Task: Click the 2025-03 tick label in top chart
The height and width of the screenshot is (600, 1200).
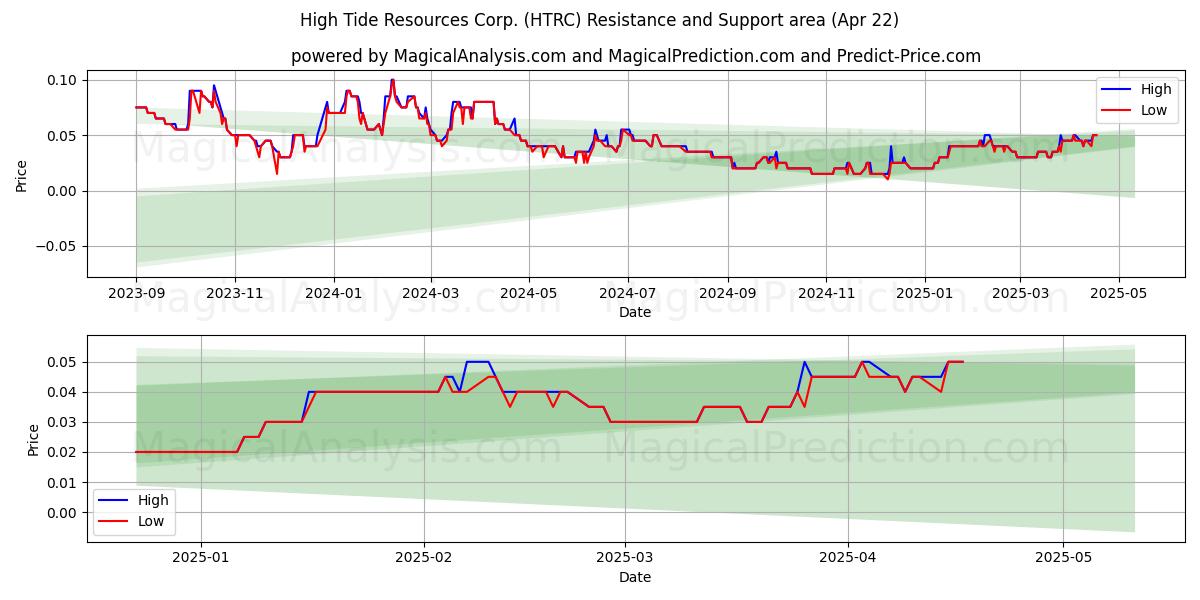Action: (1020, 293)
